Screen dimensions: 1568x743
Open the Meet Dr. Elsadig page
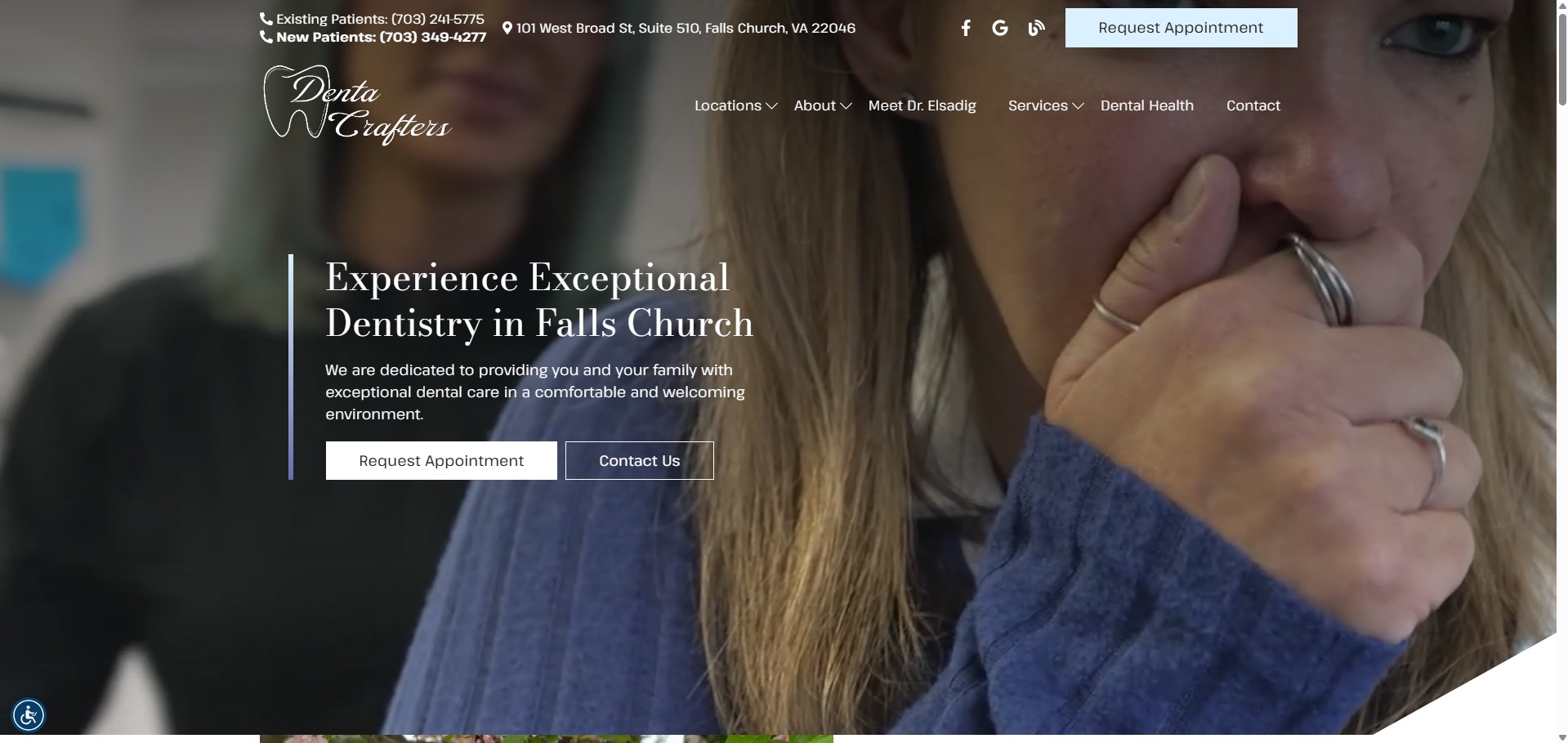tap(922, 105)
